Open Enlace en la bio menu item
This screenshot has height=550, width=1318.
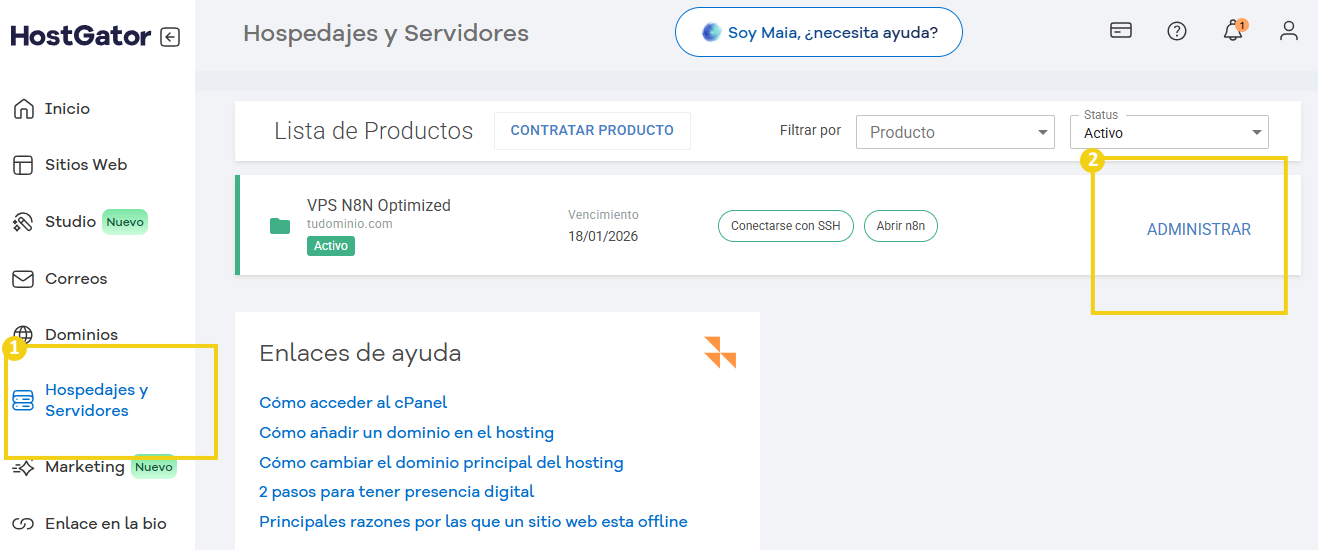(x=105, y=524)
